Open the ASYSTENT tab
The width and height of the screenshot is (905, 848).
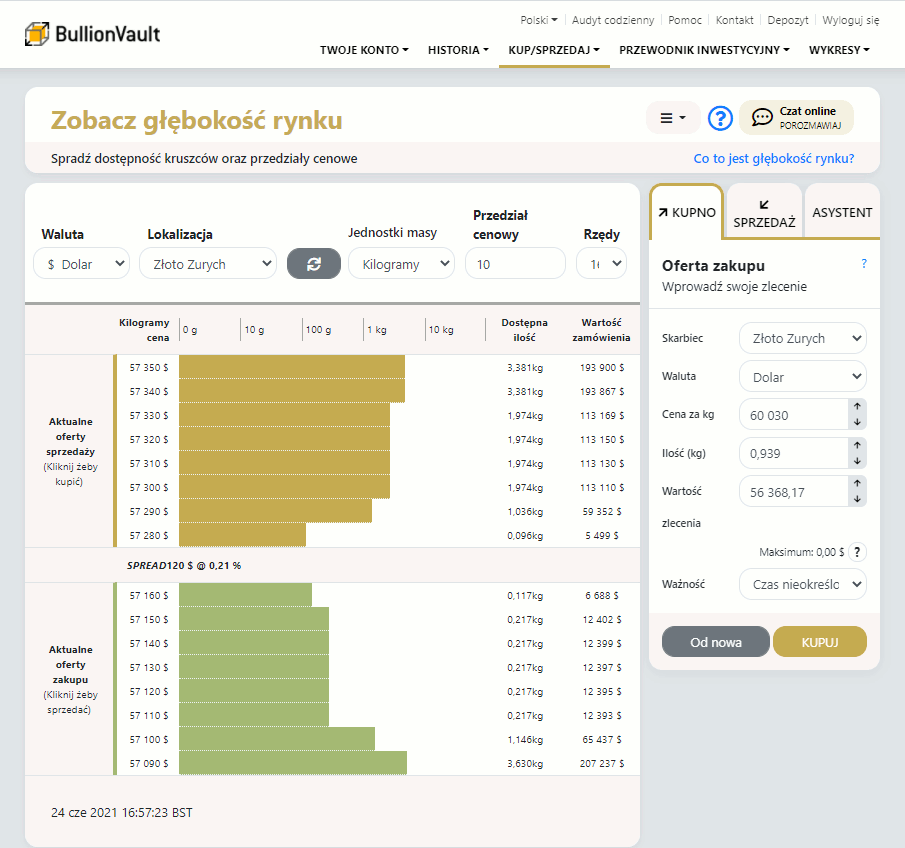click(842, 213)
